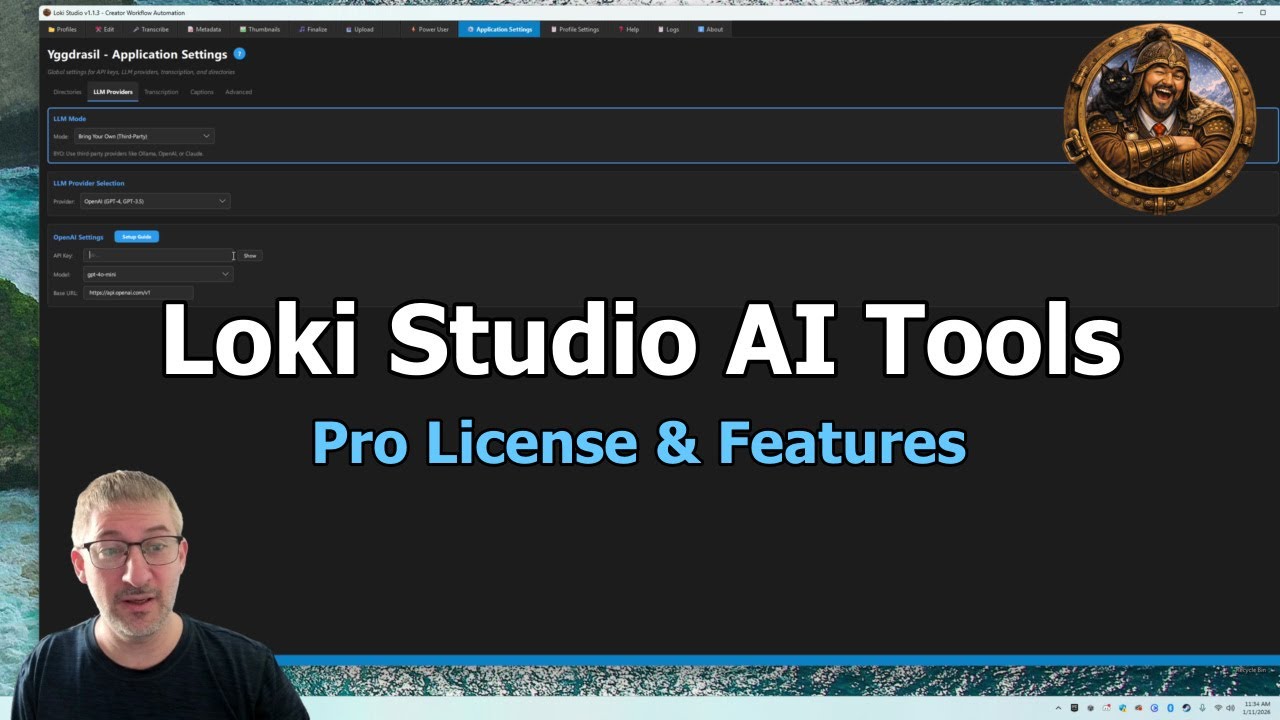Open the Transcription sub-tab
Image resolution: width=1280 pixels, height=720 pixels.
[161, 92]
